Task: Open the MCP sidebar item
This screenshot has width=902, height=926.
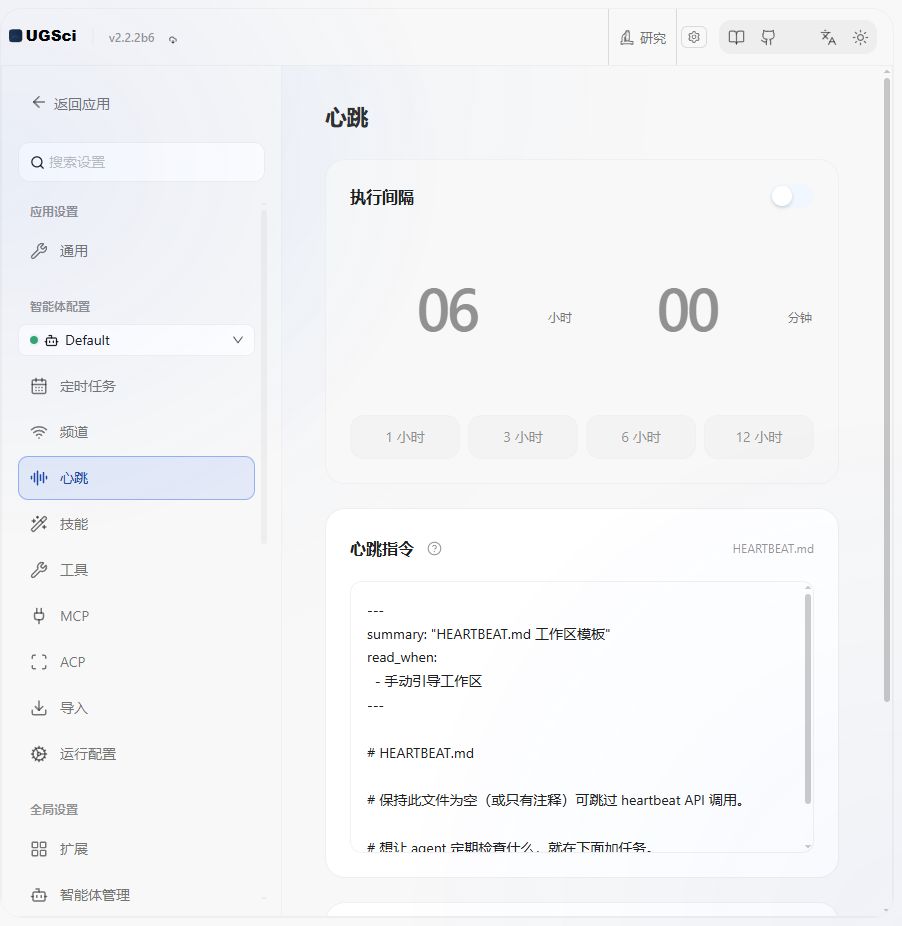Action: [x=136, y=616]
